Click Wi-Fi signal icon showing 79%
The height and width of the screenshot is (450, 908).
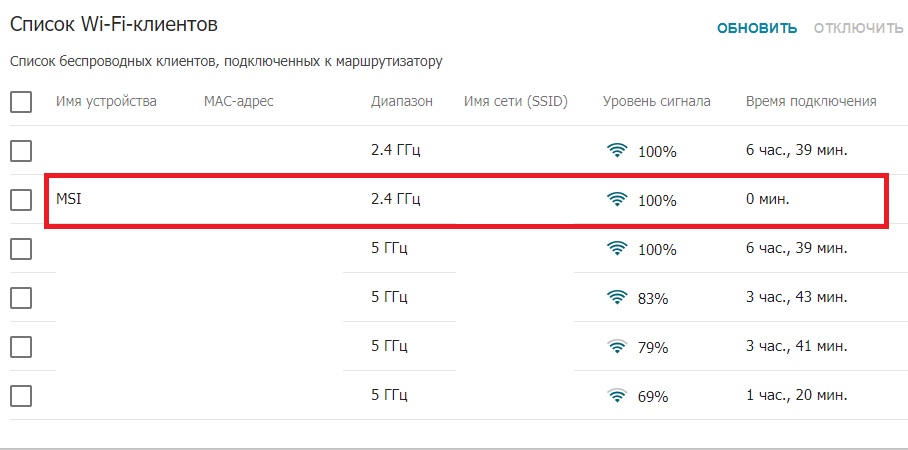click(617, 346)
